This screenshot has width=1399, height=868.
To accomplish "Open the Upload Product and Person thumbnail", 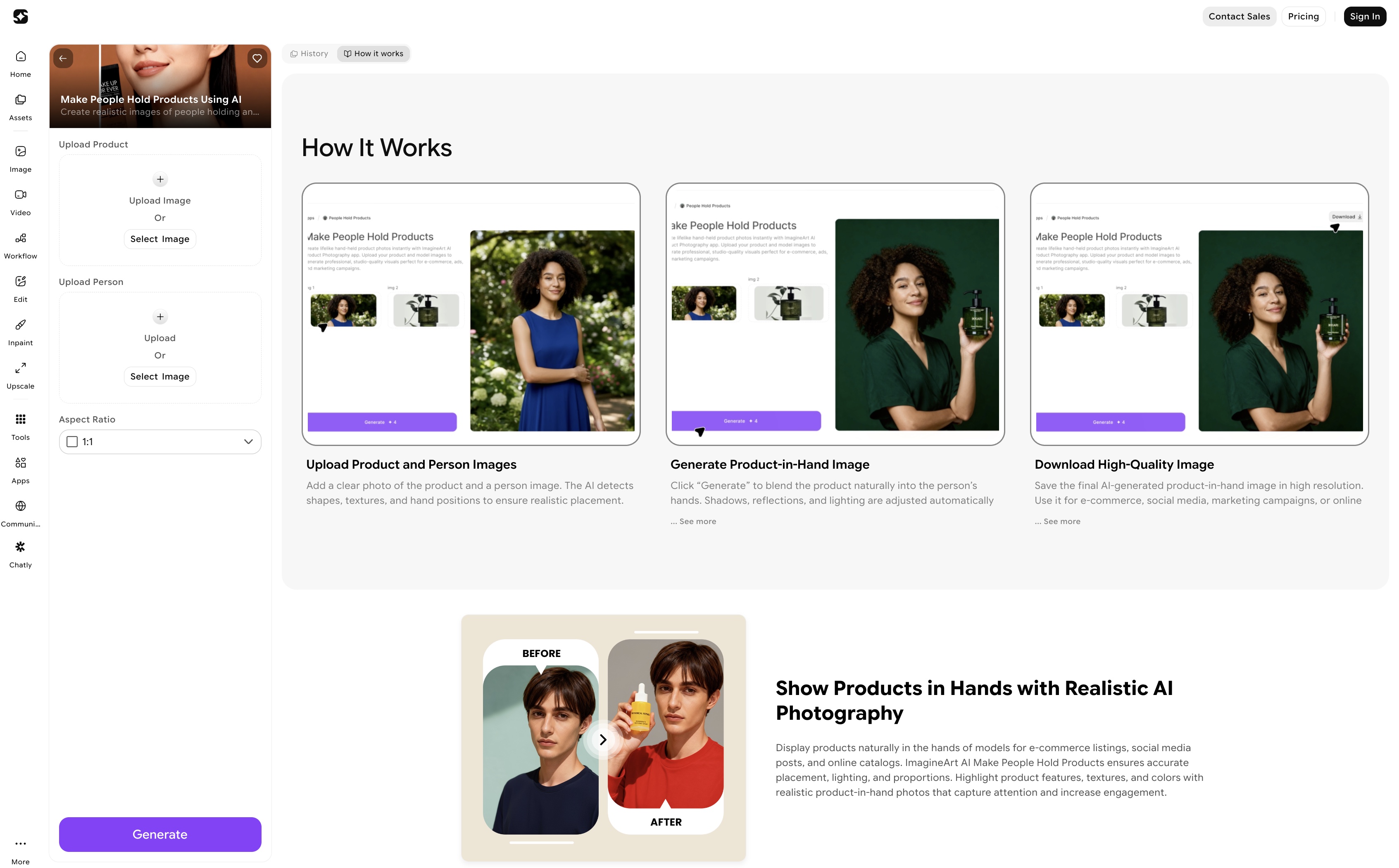I will coord(471,314).
